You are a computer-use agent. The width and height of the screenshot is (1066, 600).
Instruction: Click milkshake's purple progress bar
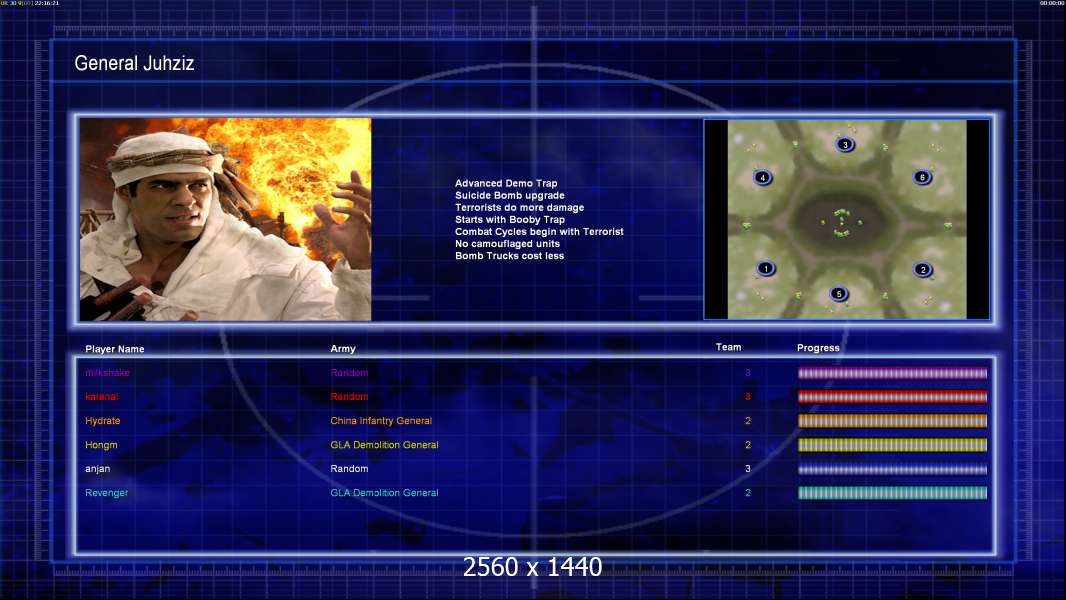pyautogui.click(x=893, y=373)
